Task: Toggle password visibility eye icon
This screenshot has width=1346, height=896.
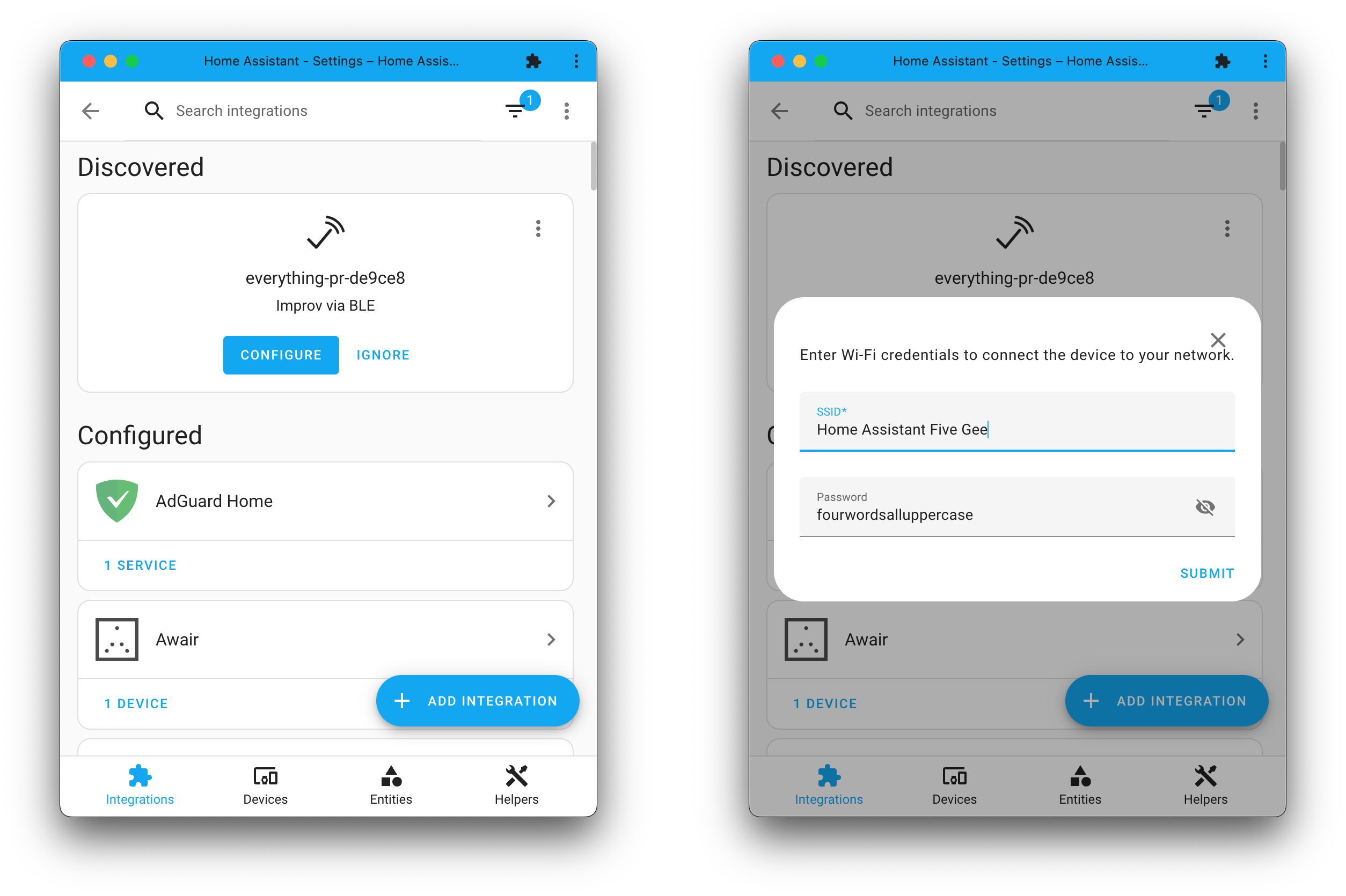Action: (x=1204, y=505)
